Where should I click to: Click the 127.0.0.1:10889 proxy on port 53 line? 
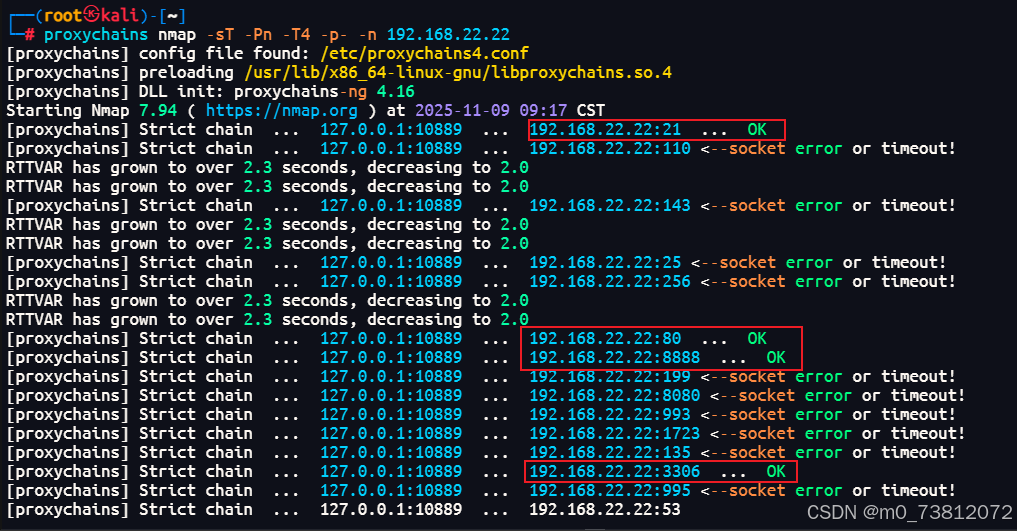[391, 510]
